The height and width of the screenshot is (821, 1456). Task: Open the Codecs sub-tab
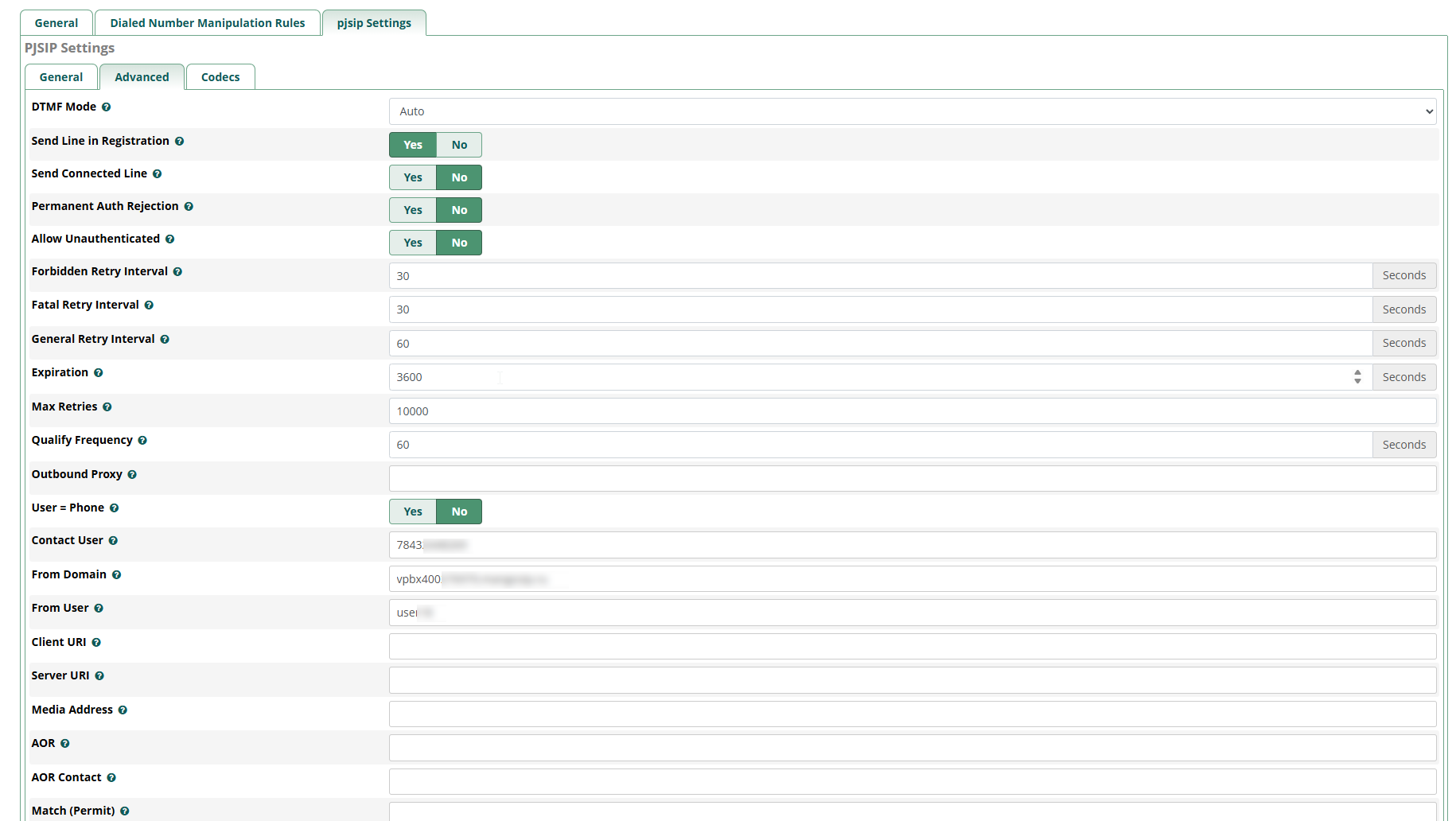pos(220,77)
